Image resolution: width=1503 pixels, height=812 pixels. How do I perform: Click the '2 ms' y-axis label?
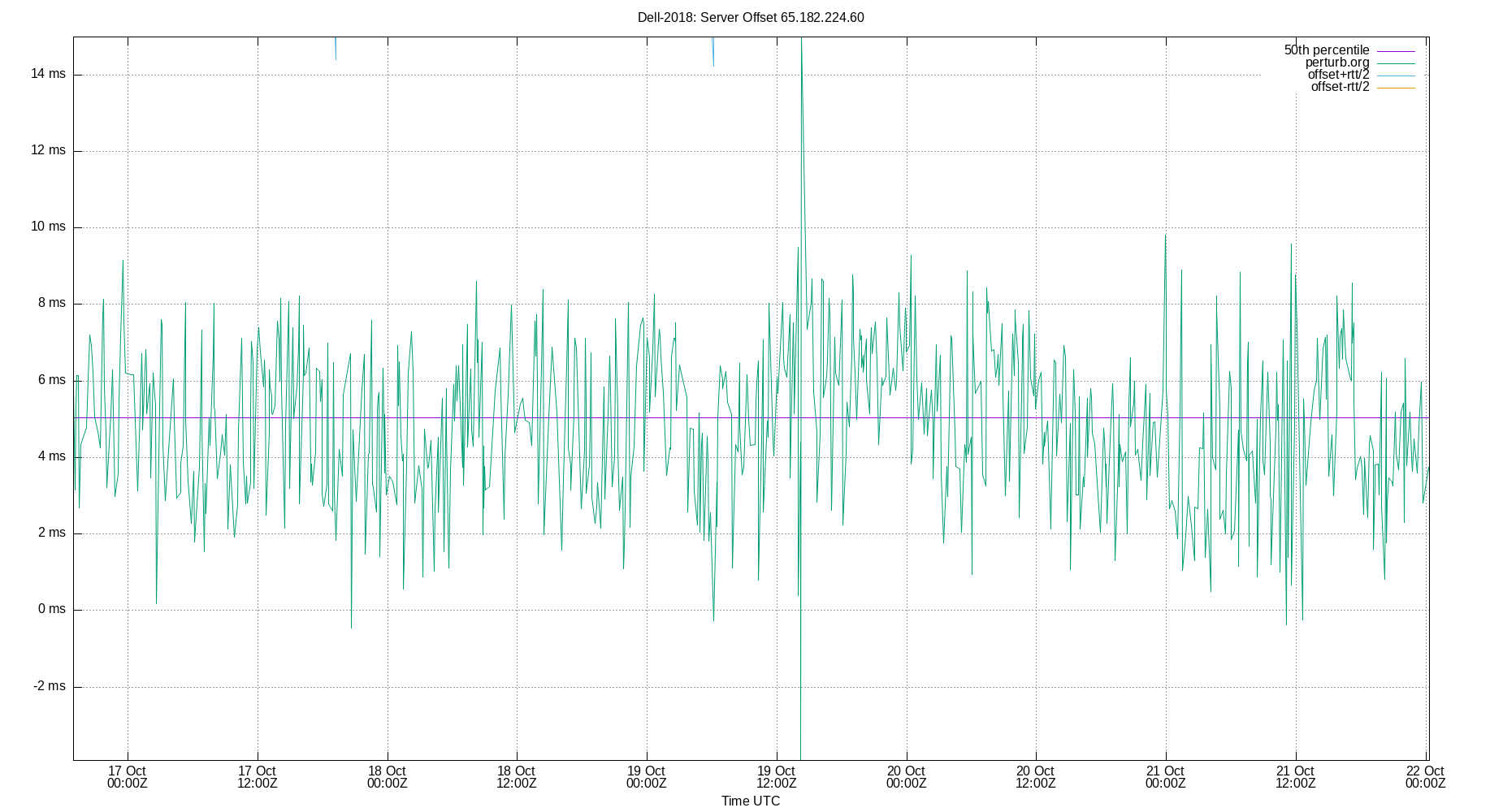52,533
